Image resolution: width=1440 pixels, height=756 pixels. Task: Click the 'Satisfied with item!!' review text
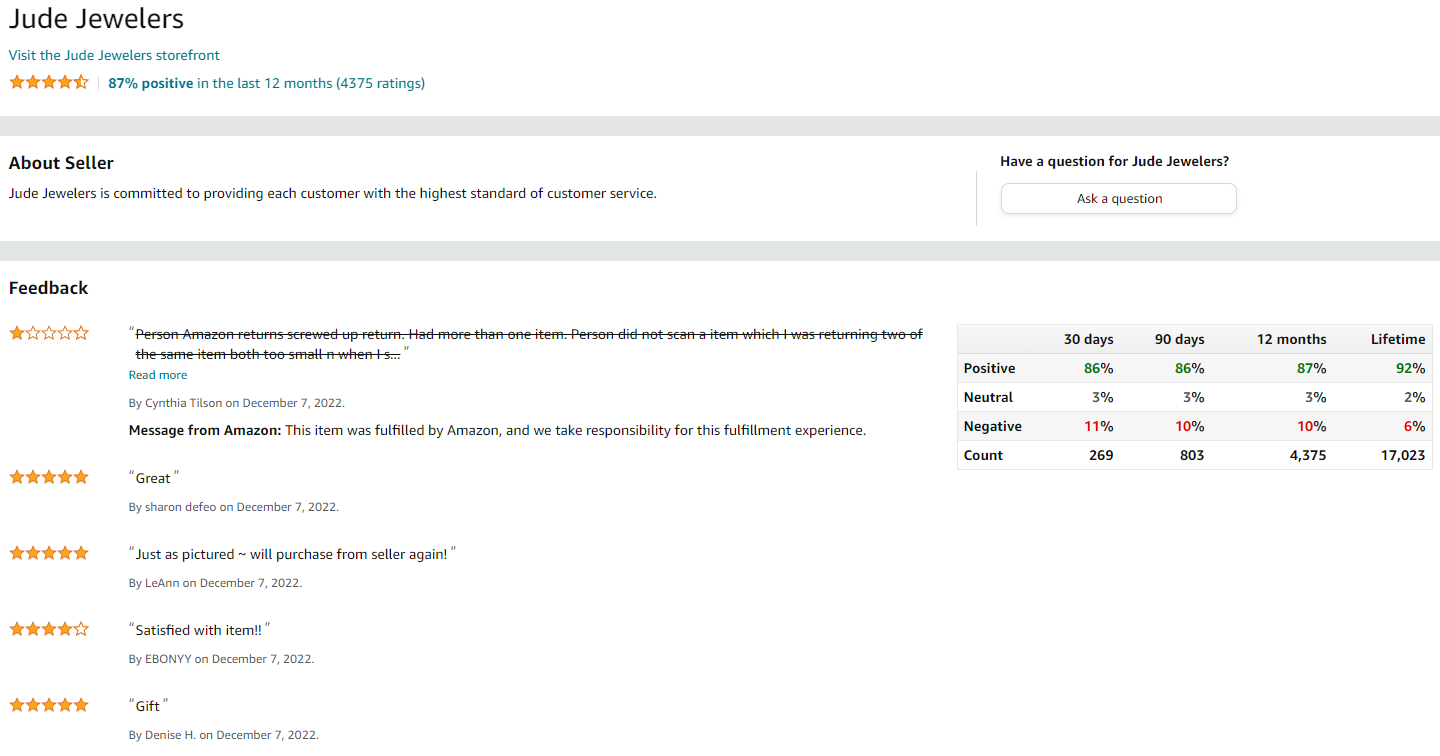[x=198, y=630]
